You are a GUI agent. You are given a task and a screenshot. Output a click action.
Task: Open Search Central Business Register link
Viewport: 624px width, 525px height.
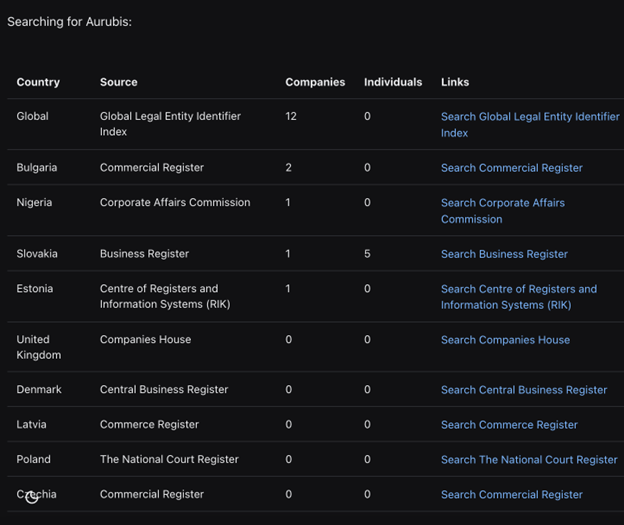coord(524,390)
